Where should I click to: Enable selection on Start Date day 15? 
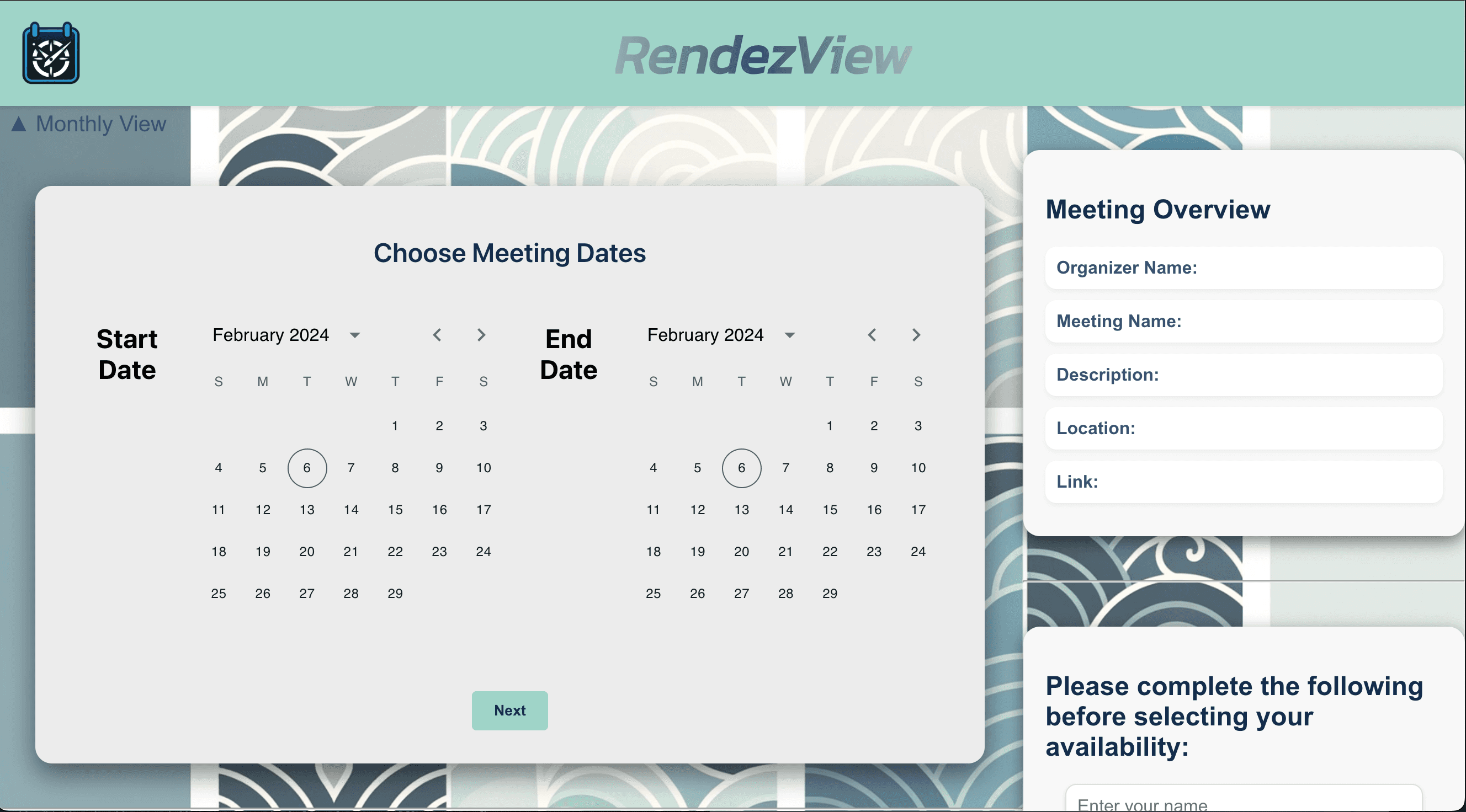(395, 510)
